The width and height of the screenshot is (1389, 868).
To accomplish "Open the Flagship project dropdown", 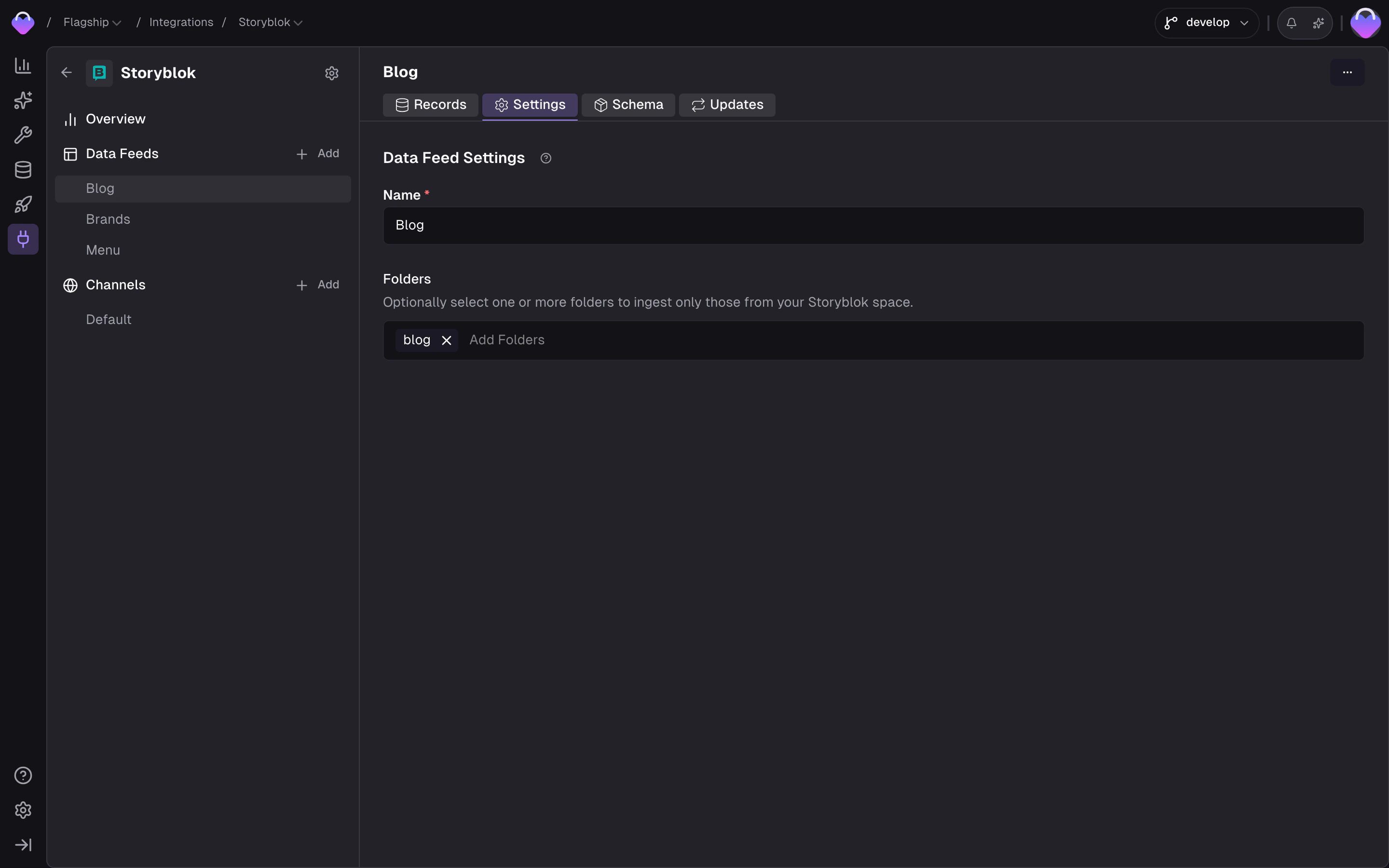I will pos(93,22).
